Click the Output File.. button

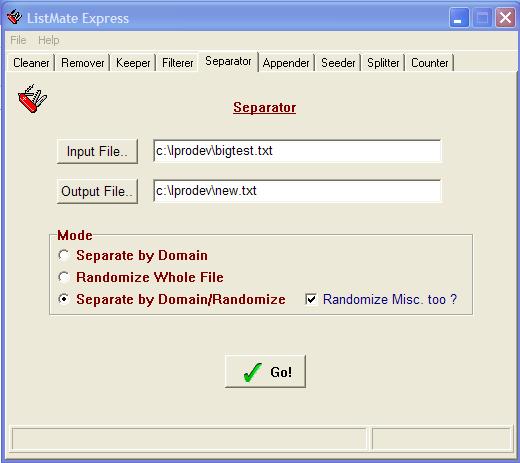[x=97, y=191]
